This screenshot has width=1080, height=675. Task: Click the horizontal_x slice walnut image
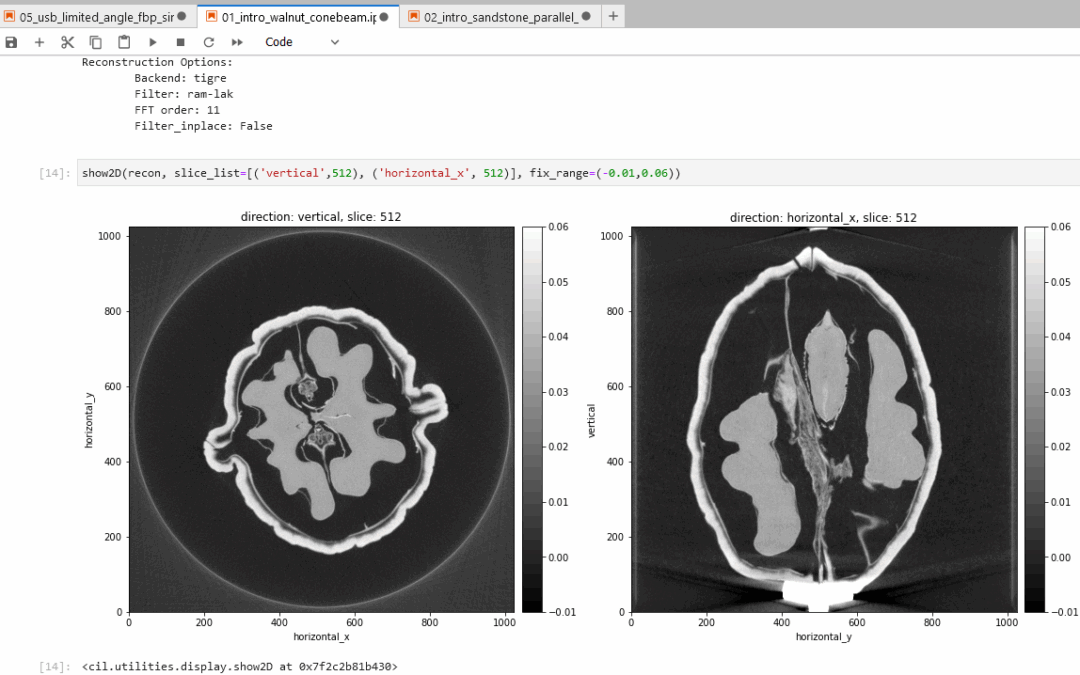tap(824, 419)
